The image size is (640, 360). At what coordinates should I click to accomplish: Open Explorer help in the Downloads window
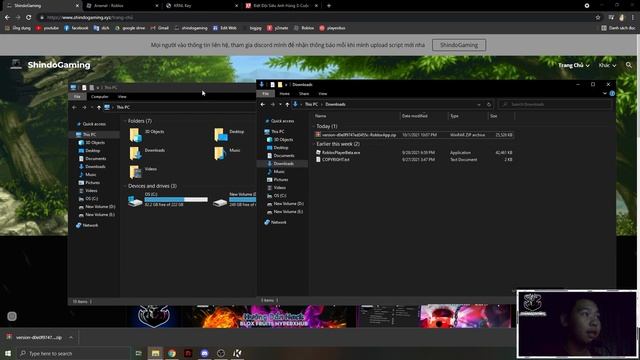(x=612, y=93)
